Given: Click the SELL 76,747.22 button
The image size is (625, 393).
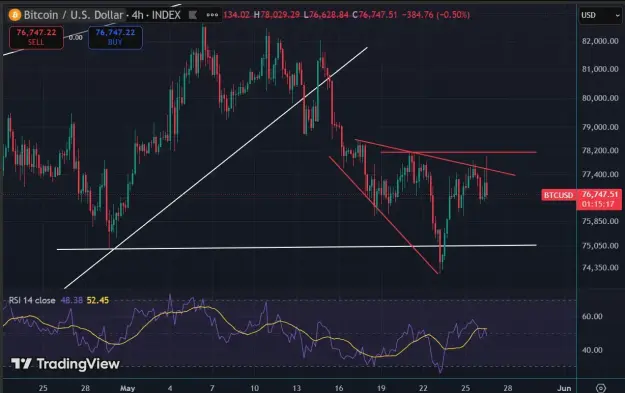Looking at the screenshot, I should pos(36,37).
